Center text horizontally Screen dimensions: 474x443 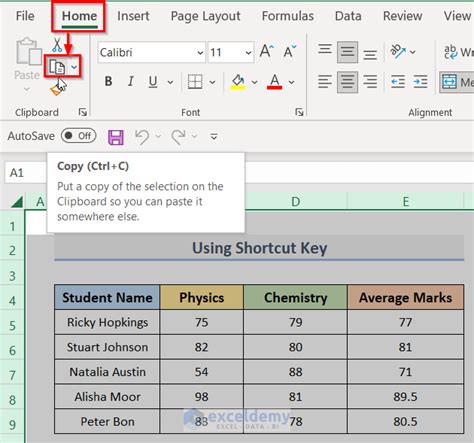coord(347,82)
